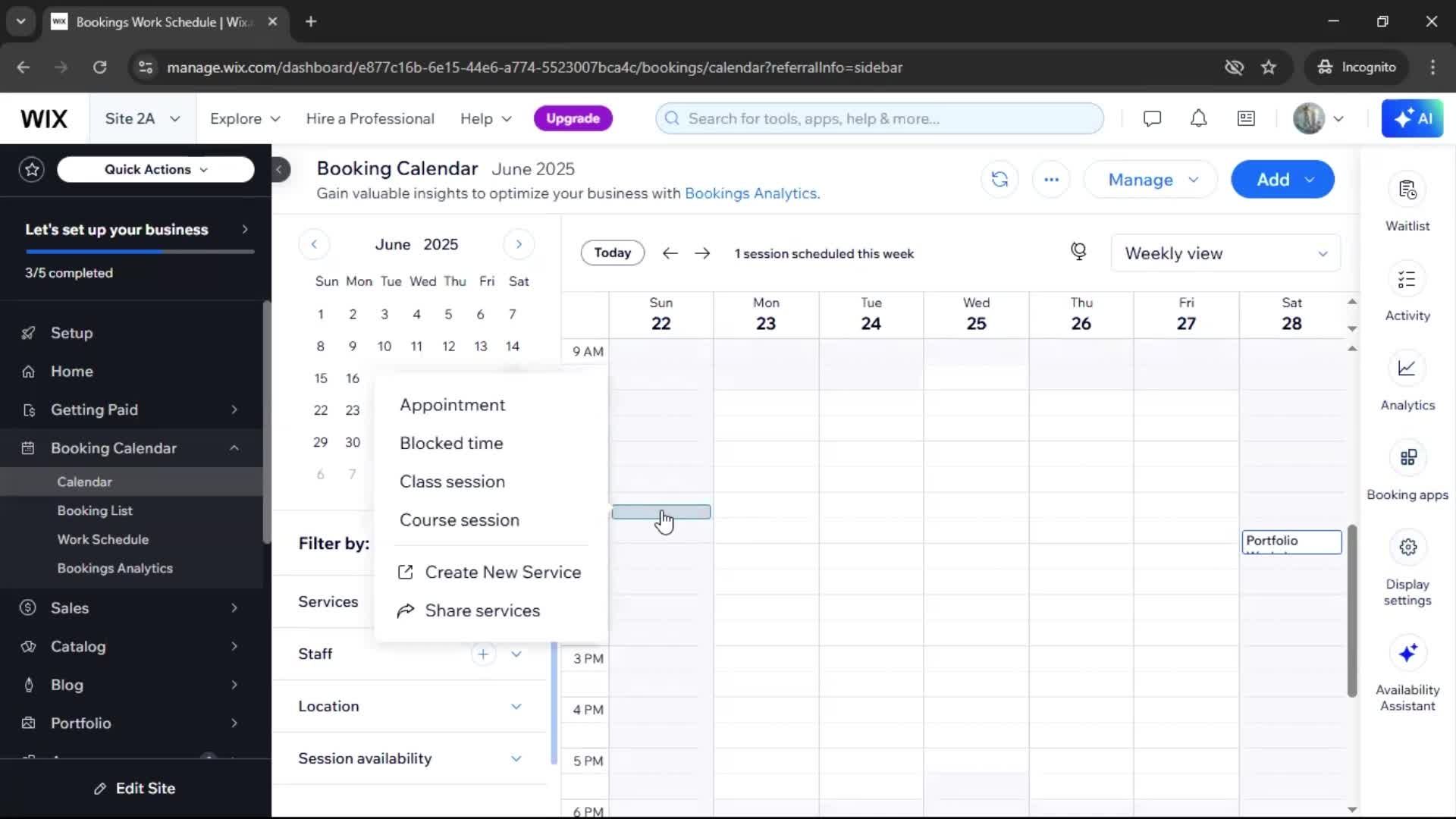Open the Analytics panel icon
The width and height of the screenshot is (1456, 819).
click(1407, 369)
